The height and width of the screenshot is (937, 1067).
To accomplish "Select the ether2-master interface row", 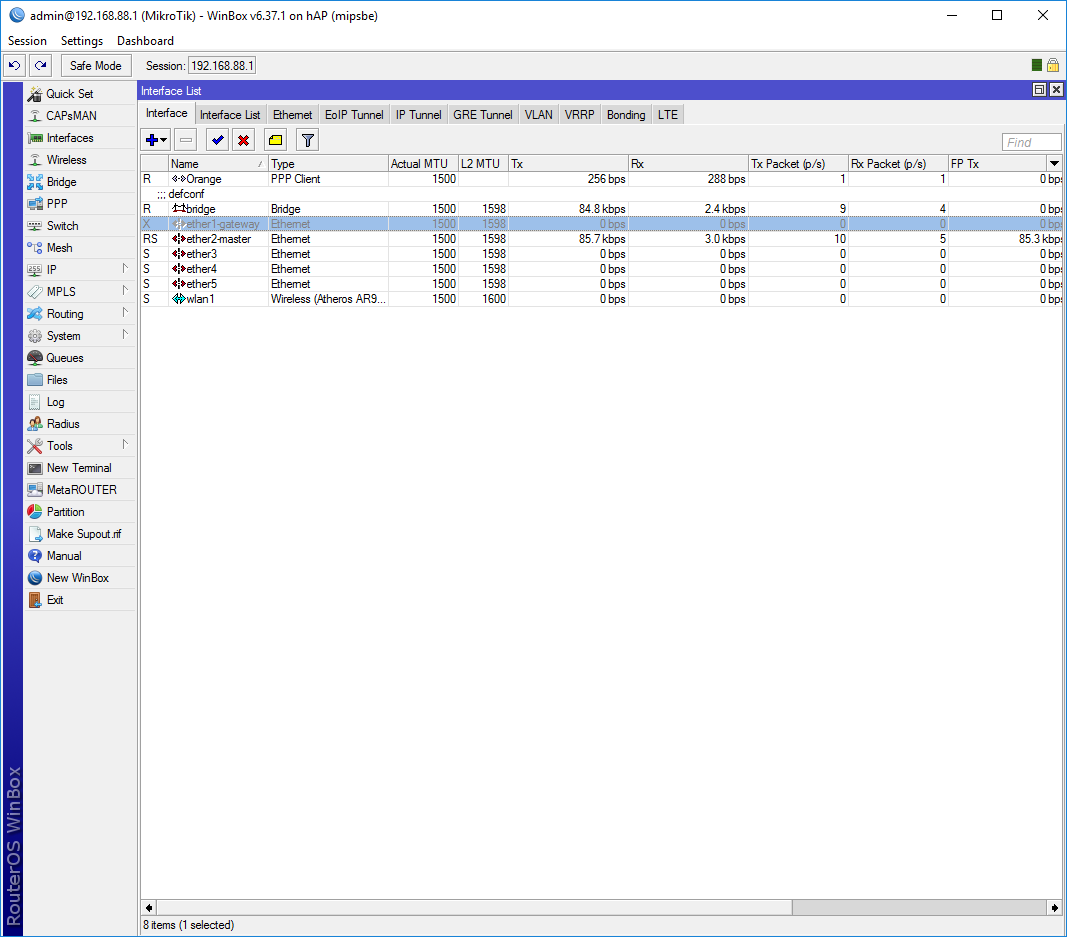I will [602, 239].
